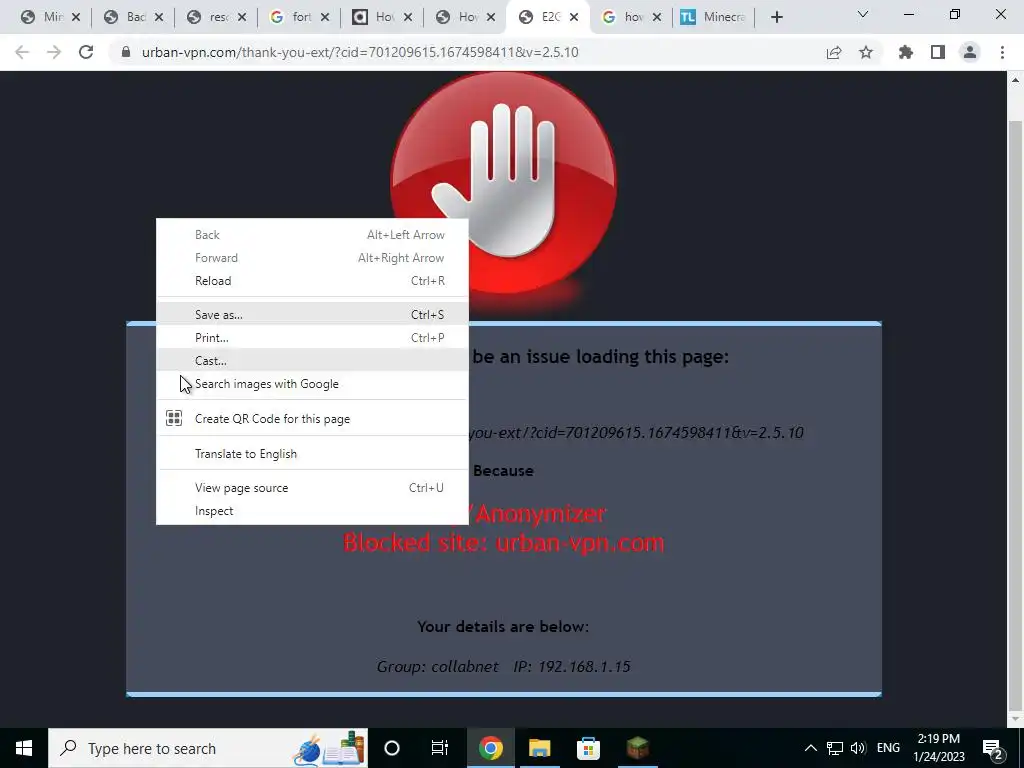Choose Reload from the context menu
Image resolution: width=1024 pixels, height=768 pixels.
click(312, 281)
